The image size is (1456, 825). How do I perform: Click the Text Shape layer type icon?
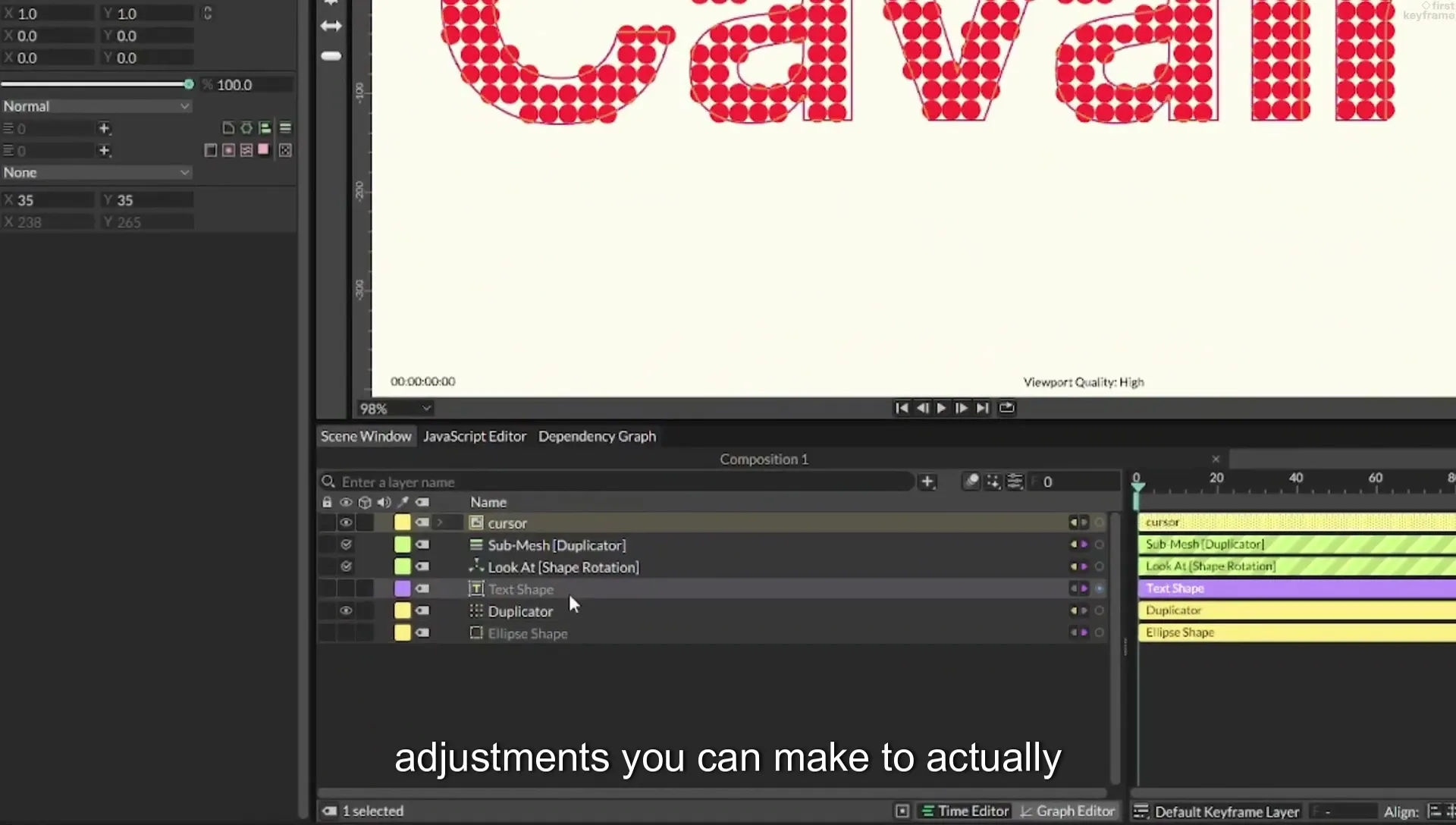[476, 589]
